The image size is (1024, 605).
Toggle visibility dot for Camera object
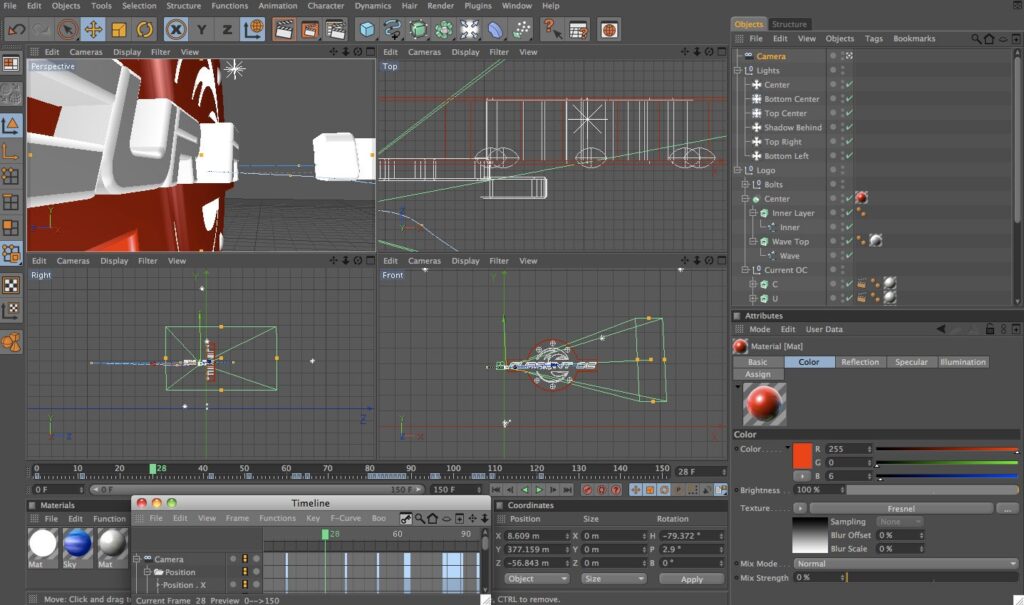point(833,56)
